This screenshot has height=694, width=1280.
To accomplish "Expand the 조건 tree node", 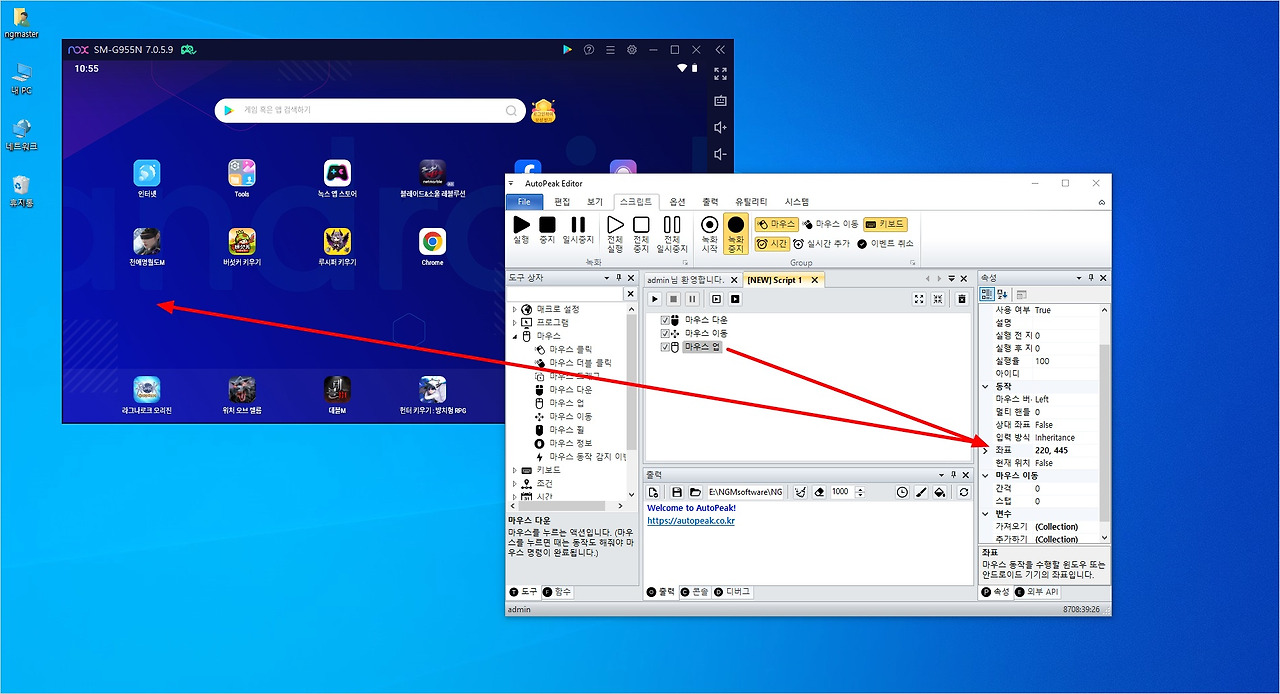I will click(515, 483).
